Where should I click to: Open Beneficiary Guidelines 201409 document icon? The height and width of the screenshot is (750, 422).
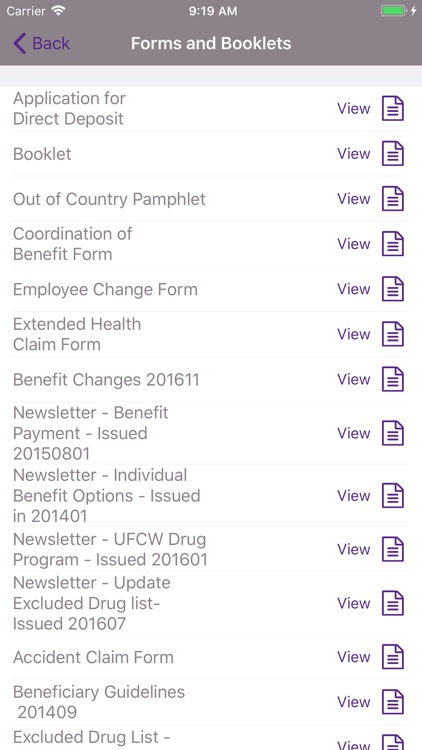coord(393,702)
